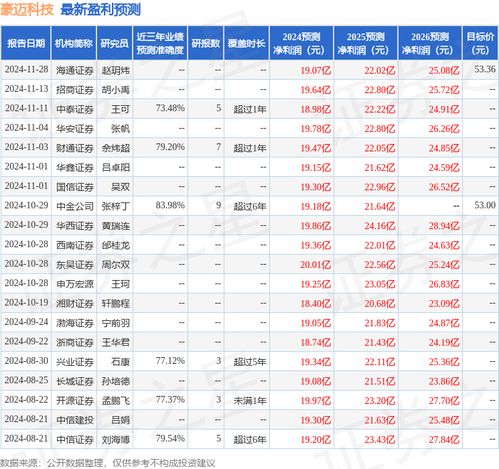Click researcher name 赵玥炜
The height and width of the screenshot is (469, 499).
point(115,70)
